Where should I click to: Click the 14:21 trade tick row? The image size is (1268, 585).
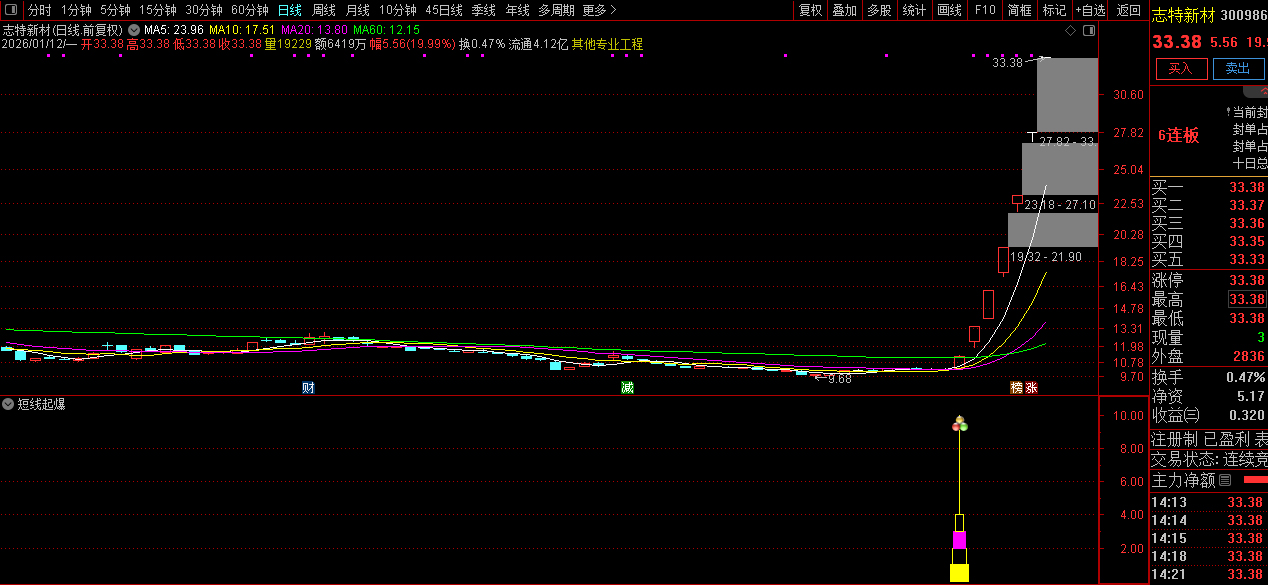click(1209, 574)
